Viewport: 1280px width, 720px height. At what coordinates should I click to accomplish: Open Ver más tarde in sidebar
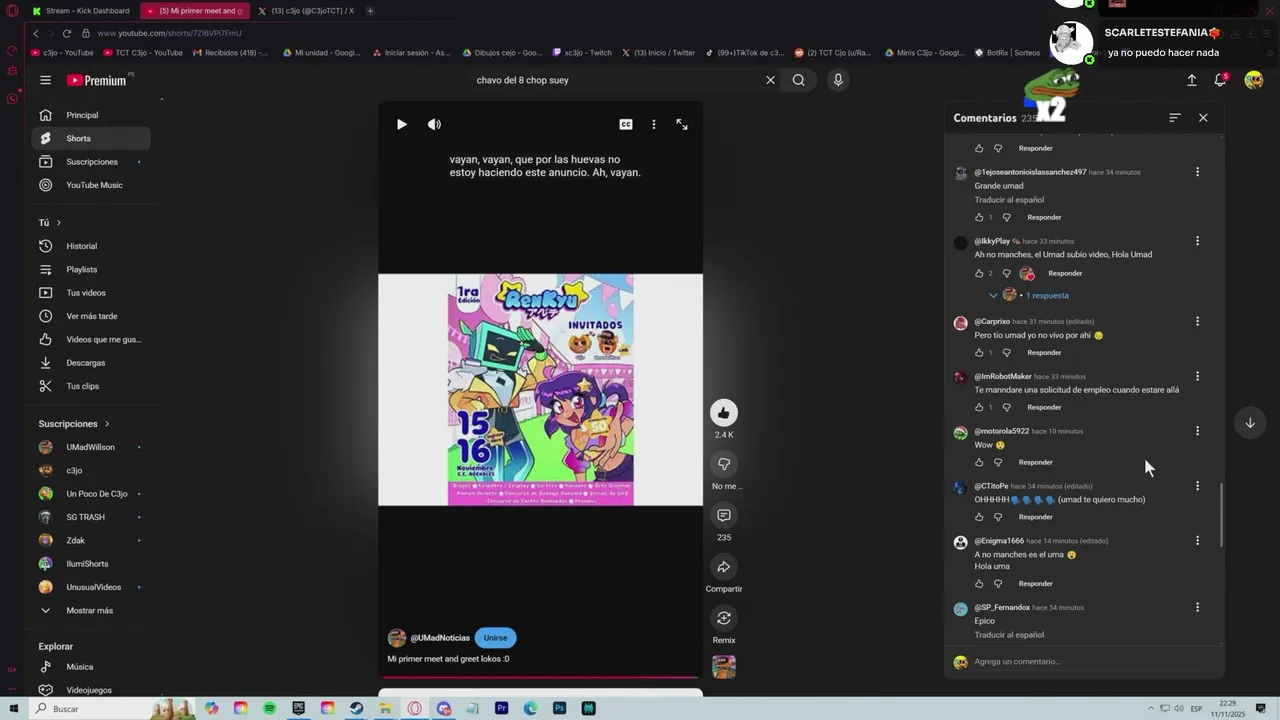click(x=91, y=316)
